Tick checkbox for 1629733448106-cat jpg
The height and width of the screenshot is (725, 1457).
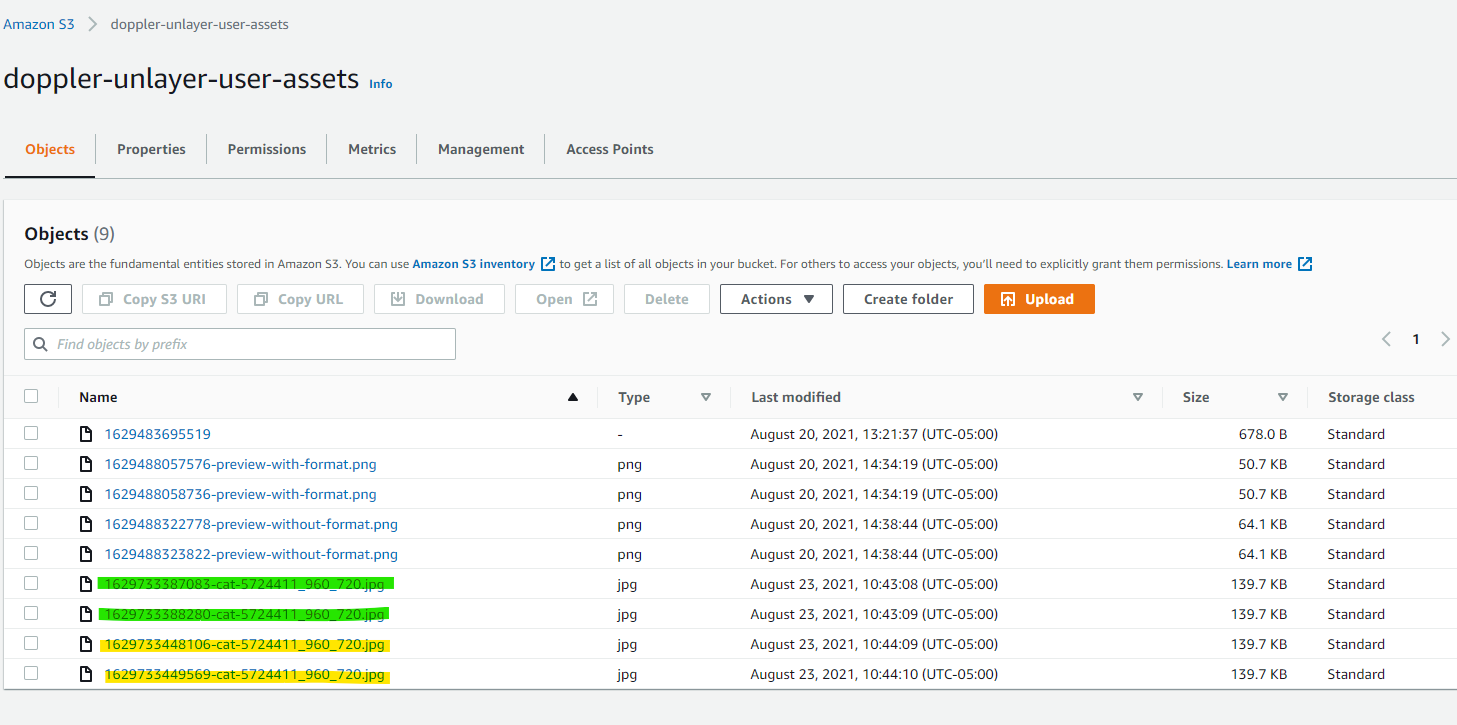click(31, 643)
